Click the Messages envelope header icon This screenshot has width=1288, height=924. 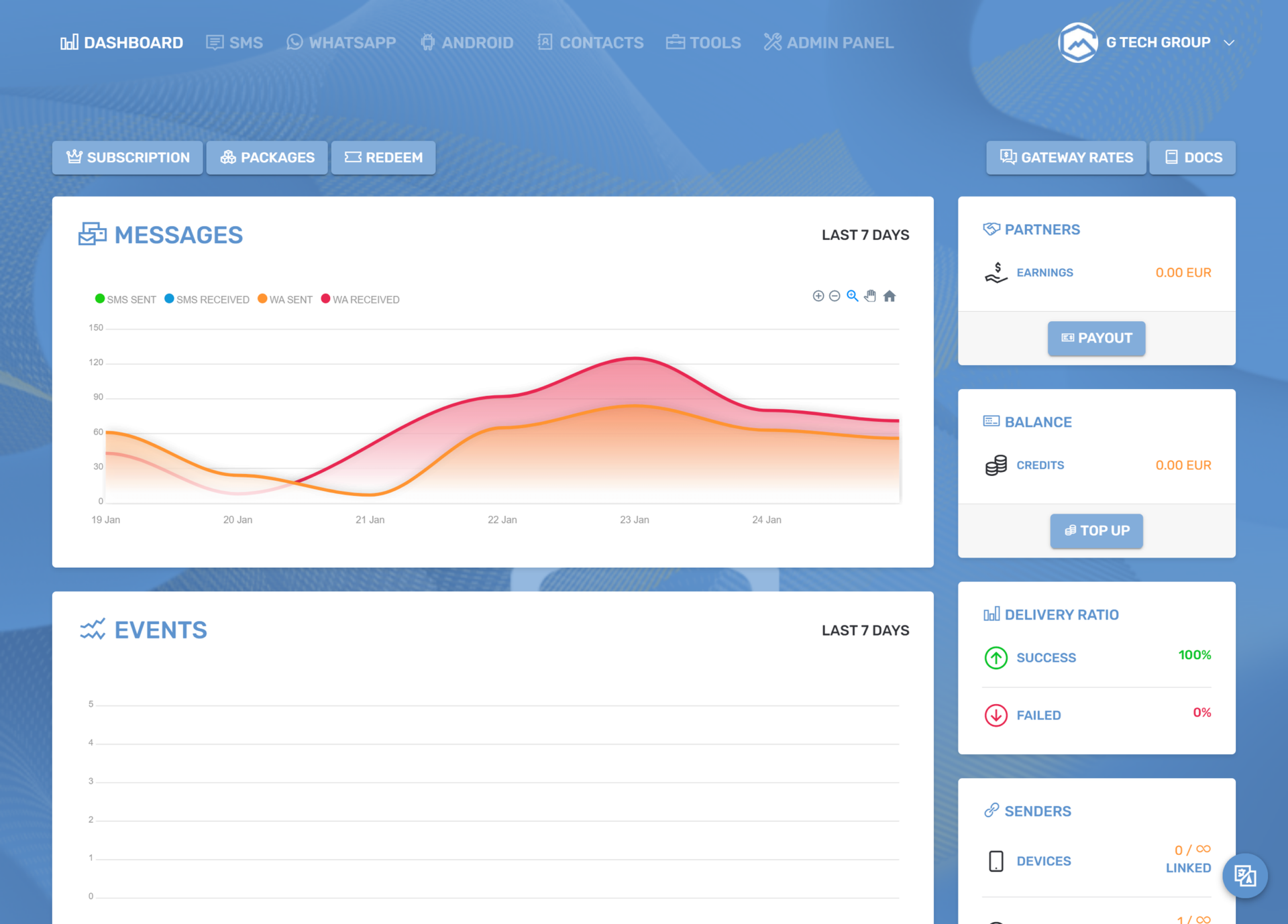pyautogui.click(x=93, y=234)
